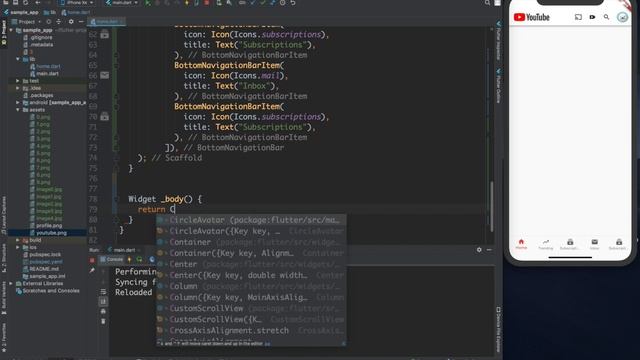Screen dimensions: 640x360
Task: Click the yellow hot reload lightning icon
Action: [187, 3]
